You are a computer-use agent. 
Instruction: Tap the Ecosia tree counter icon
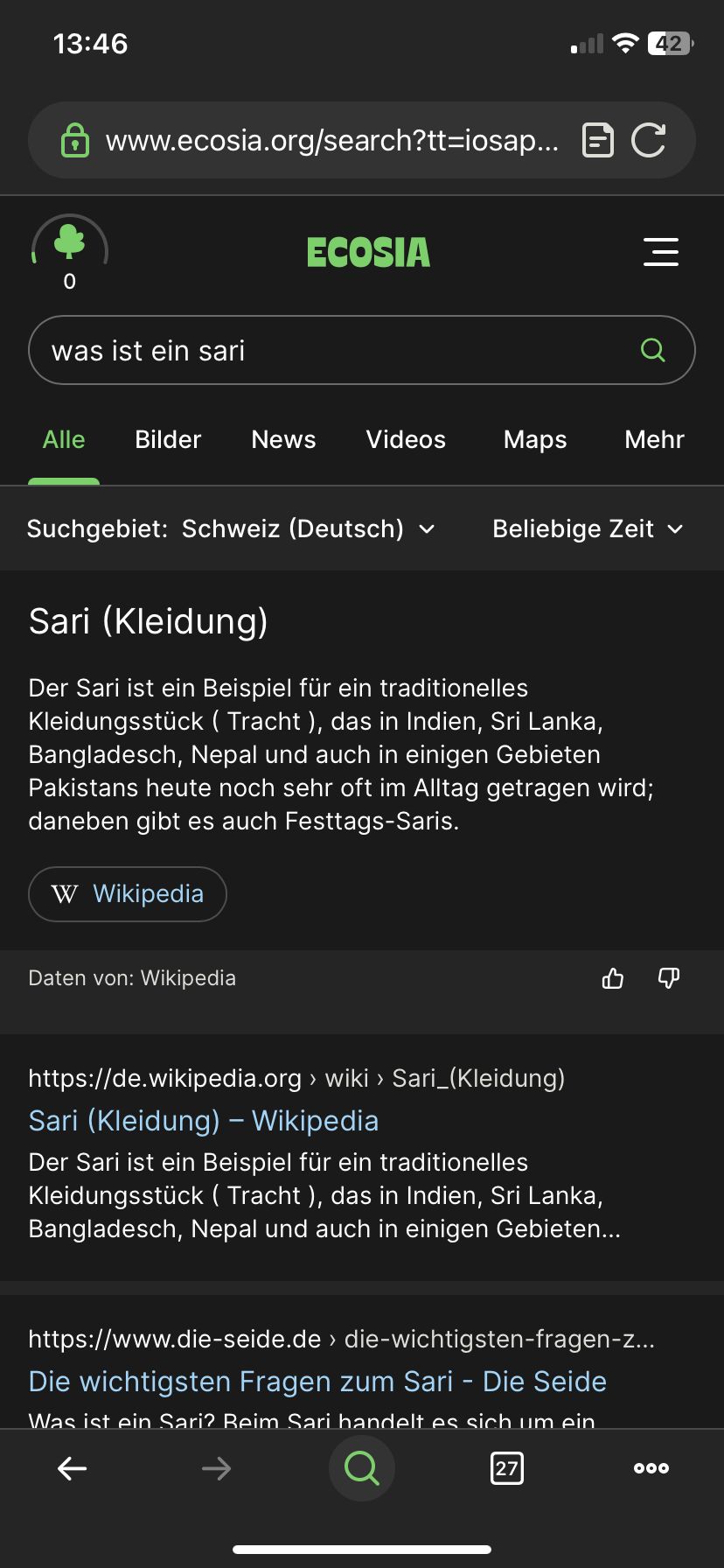[70, 250]
